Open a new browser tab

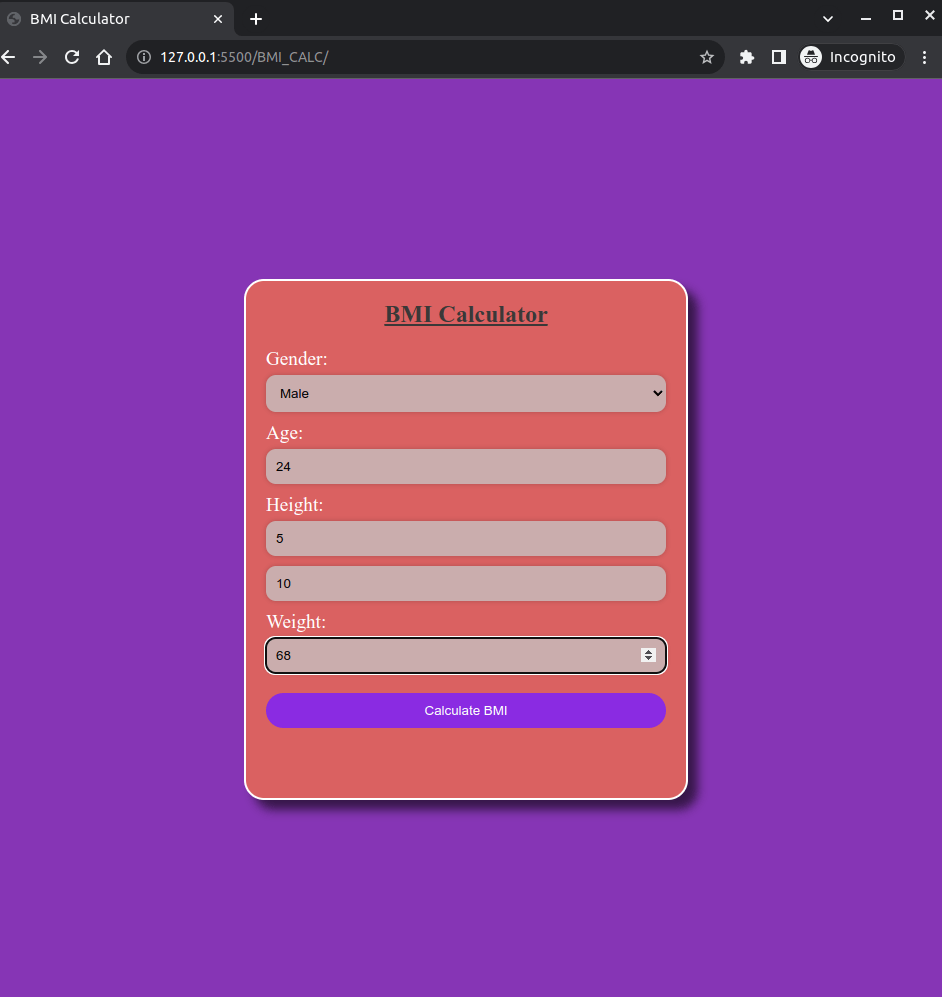256,19
